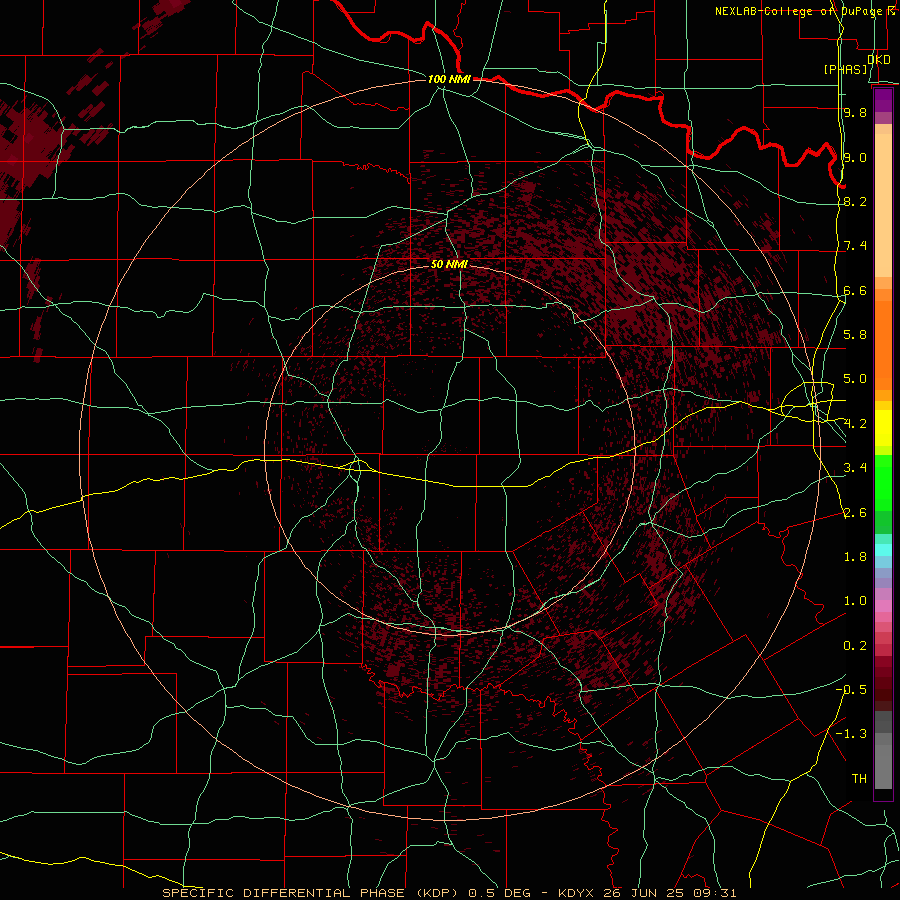Click the cyan segment of the color bar

(x=883, y=550)
